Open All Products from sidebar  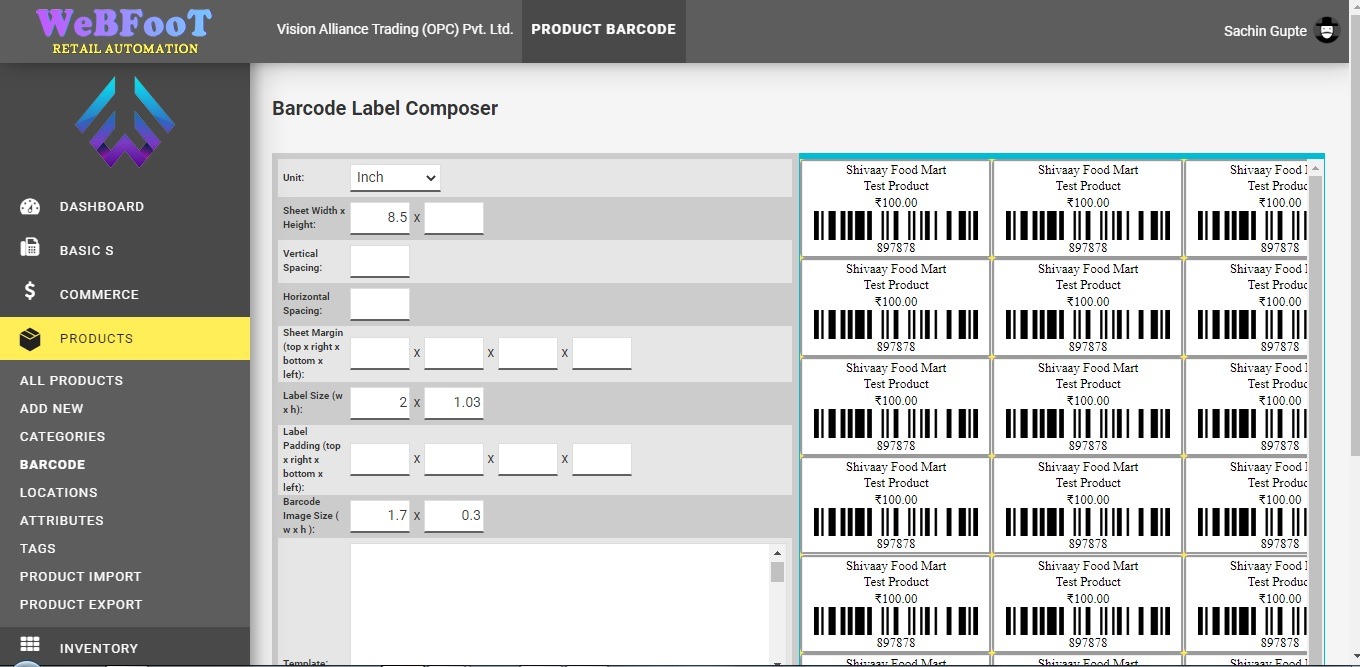(71, 381)
